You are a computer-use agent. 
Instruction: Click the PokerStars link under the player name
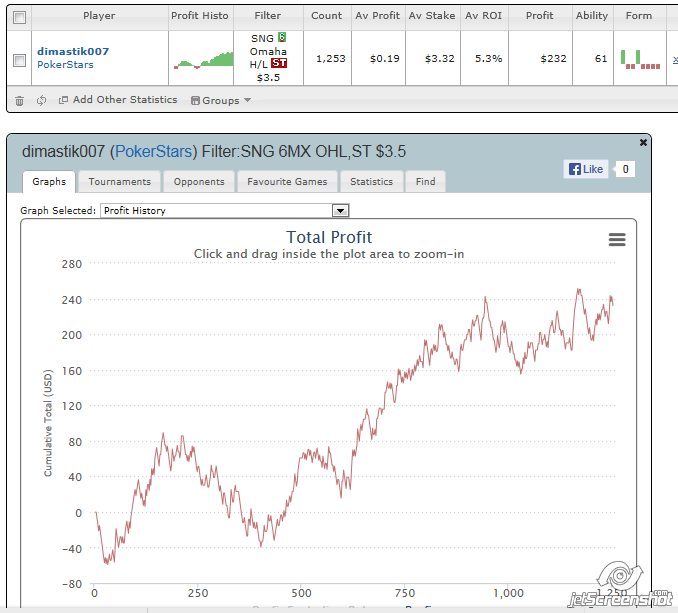[x=65, y=64]
